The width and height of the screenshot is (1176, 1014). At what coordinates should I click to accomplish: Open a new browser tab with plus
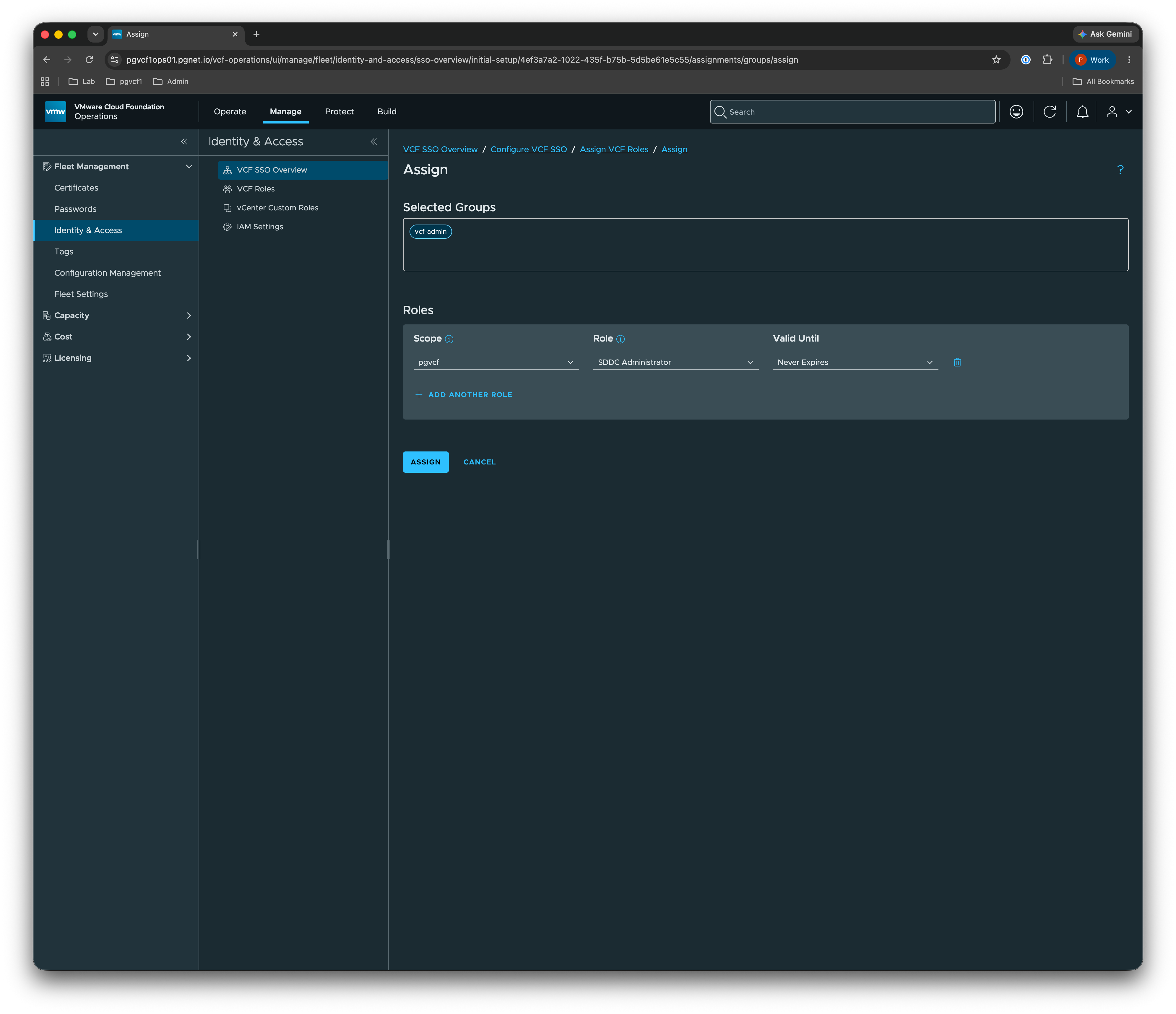coord(256,35)
